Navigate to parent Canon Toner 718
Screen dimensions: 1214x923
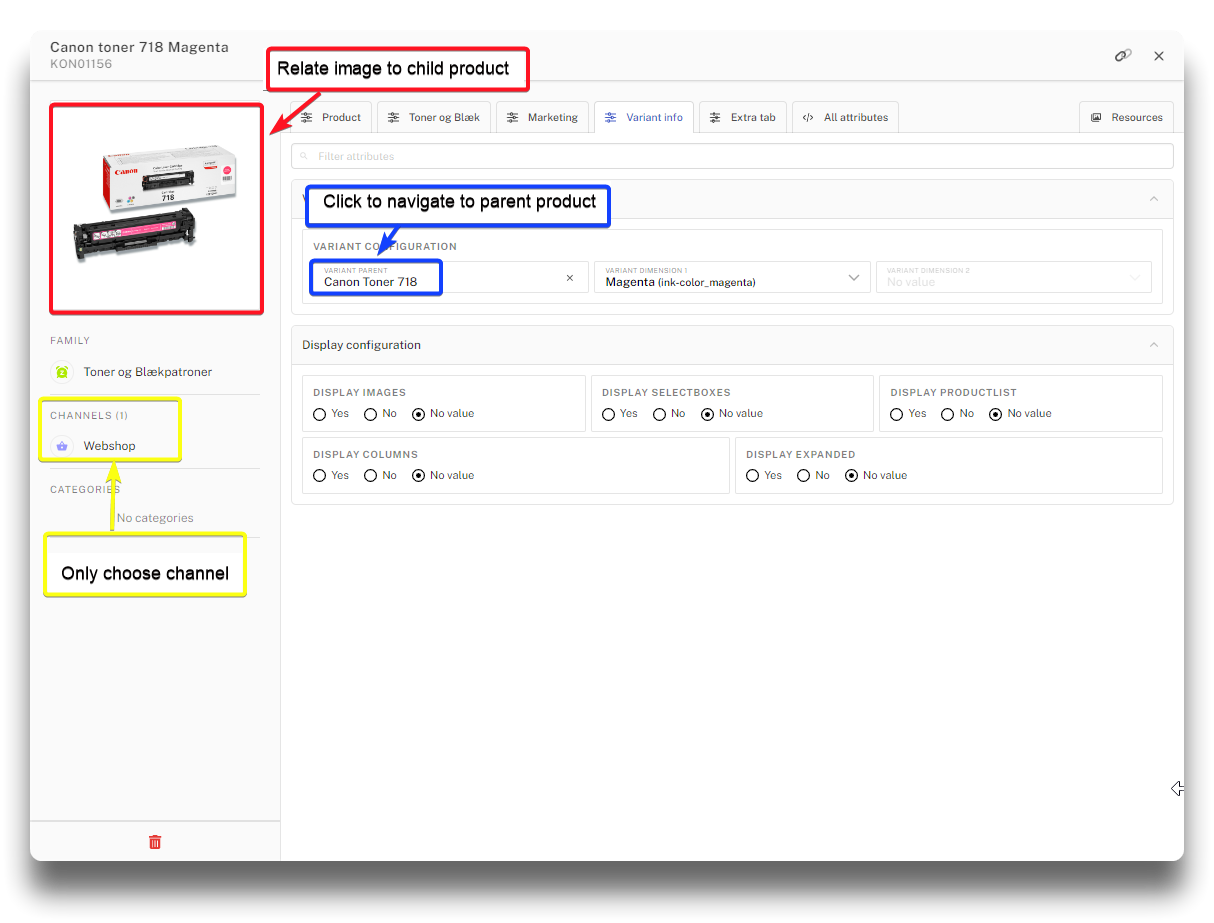pyautogui.click(x=371, y=282)
